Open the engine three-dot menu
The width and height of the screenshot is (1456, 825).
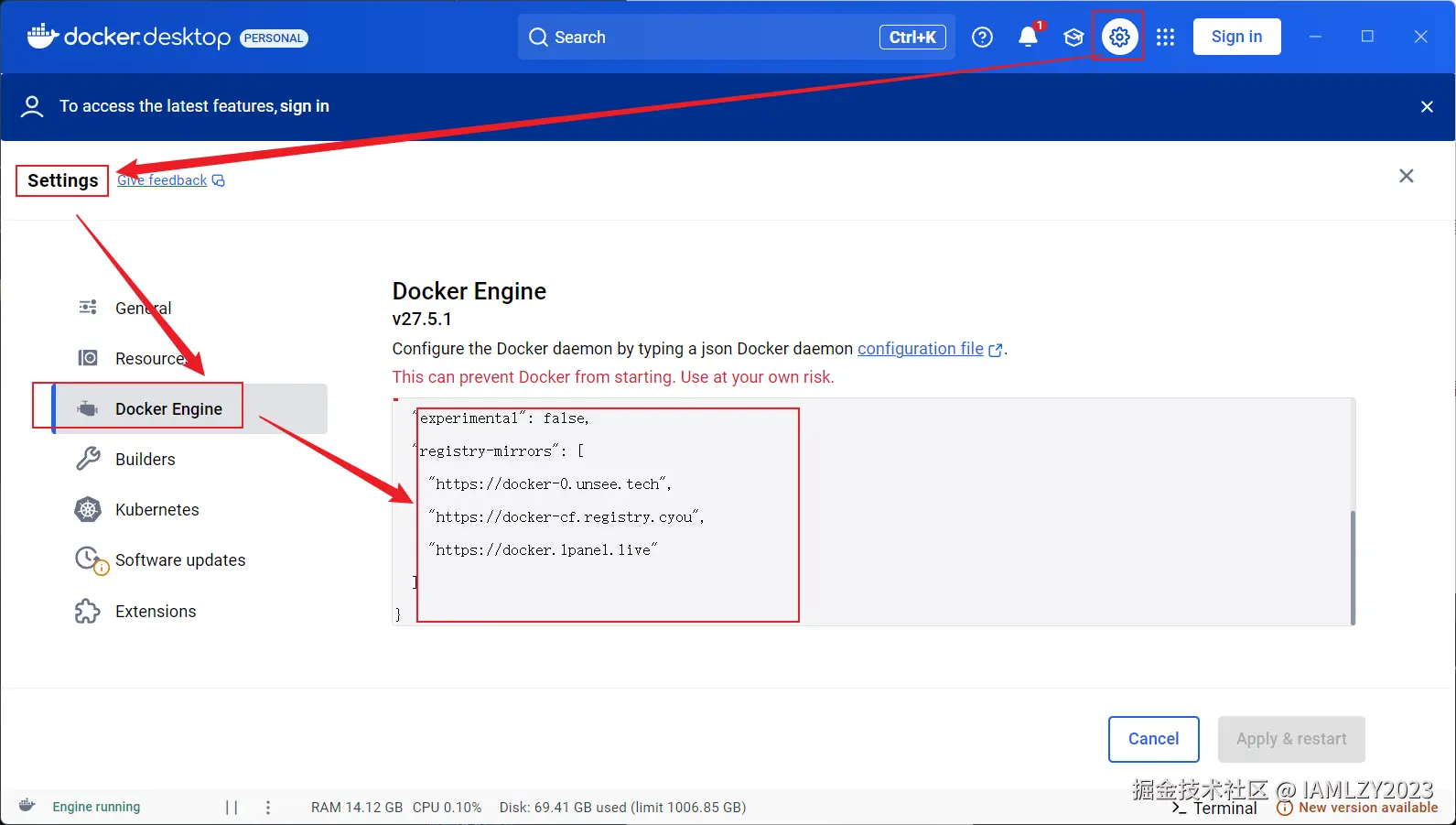coord(267,807)
